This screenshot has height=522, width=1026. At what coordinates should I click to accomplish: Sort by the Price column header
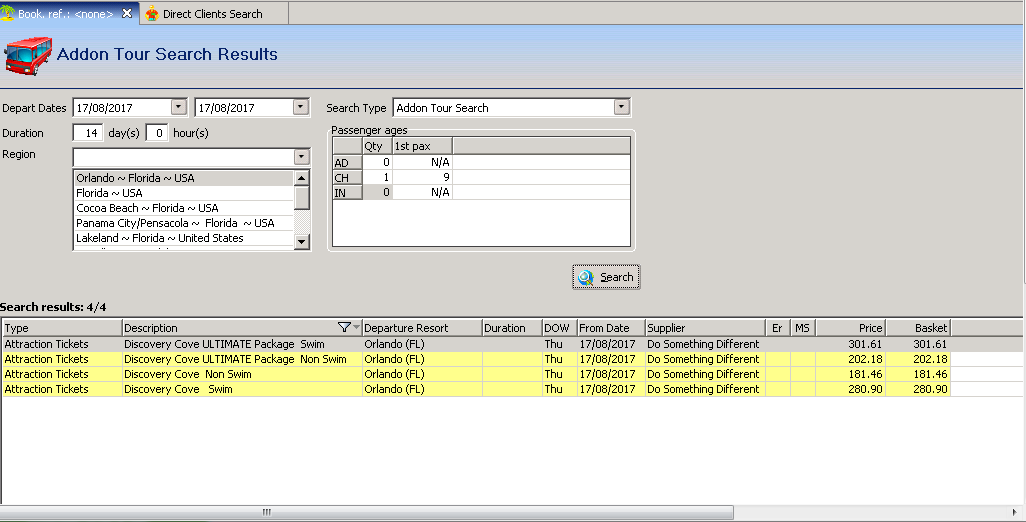click(850, 328)
